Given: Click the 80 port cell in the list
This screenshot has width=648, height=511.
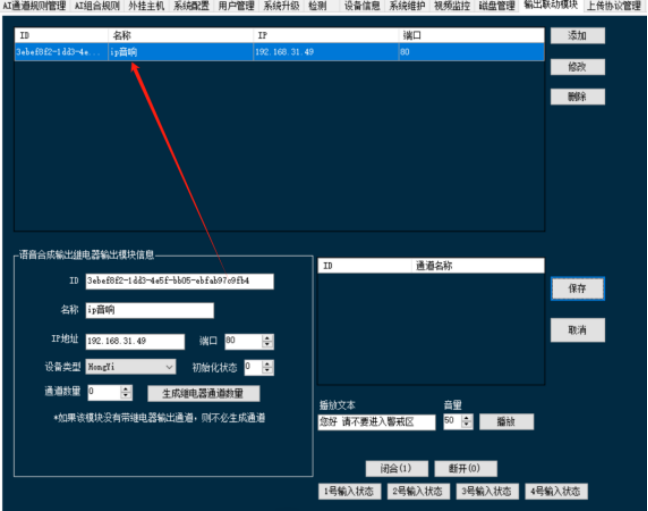Looking at the screenshot, I should tap(472, 52).
